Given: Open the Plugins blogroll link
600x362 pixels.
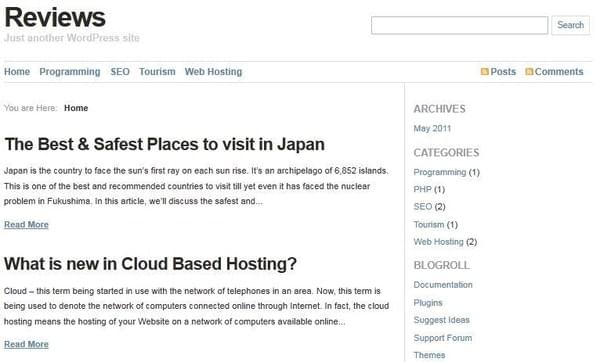Looking at the screenshot, I should [x=428, y=303].
